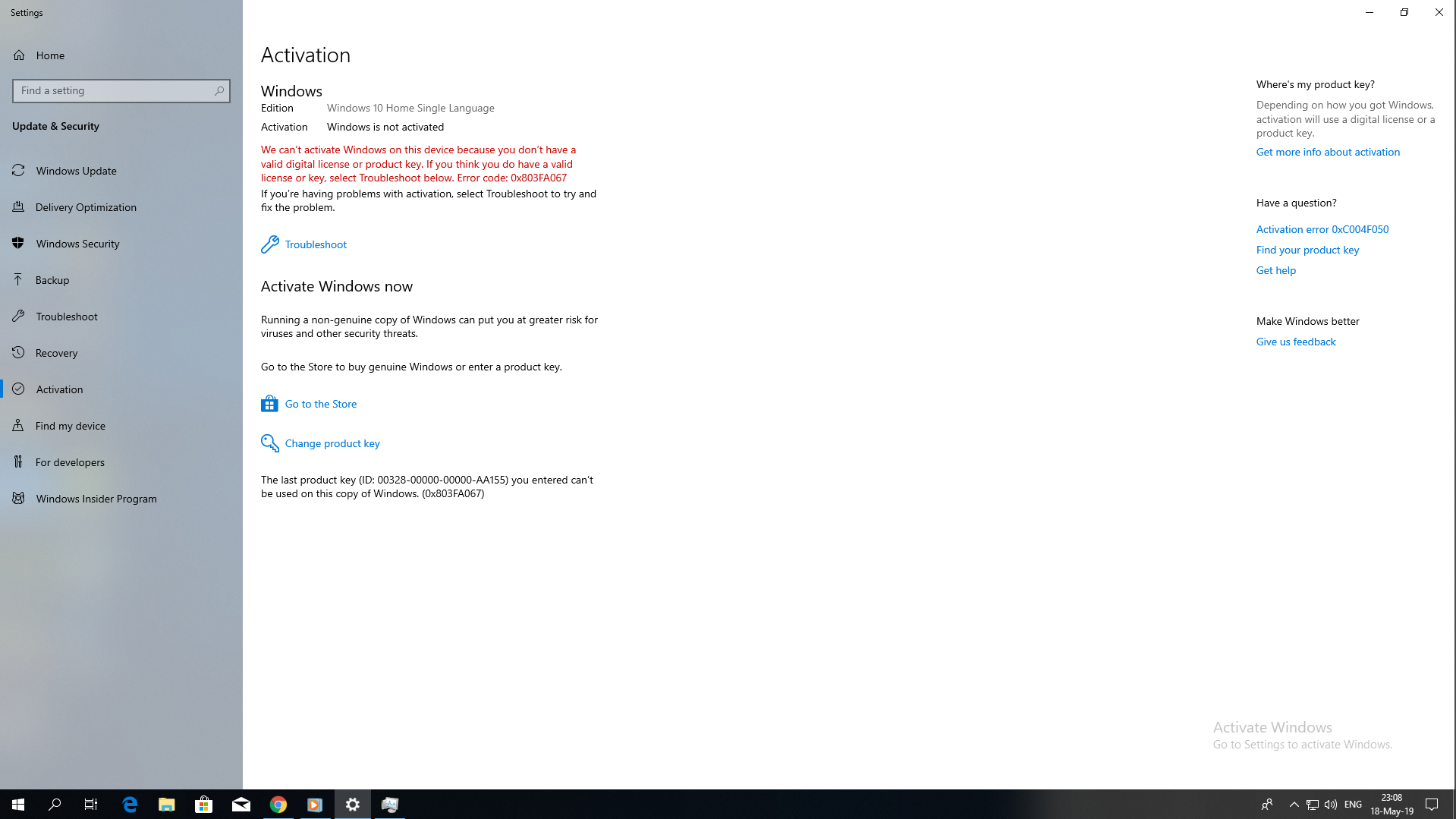Click the Backup arrow icon

[19, 280]
